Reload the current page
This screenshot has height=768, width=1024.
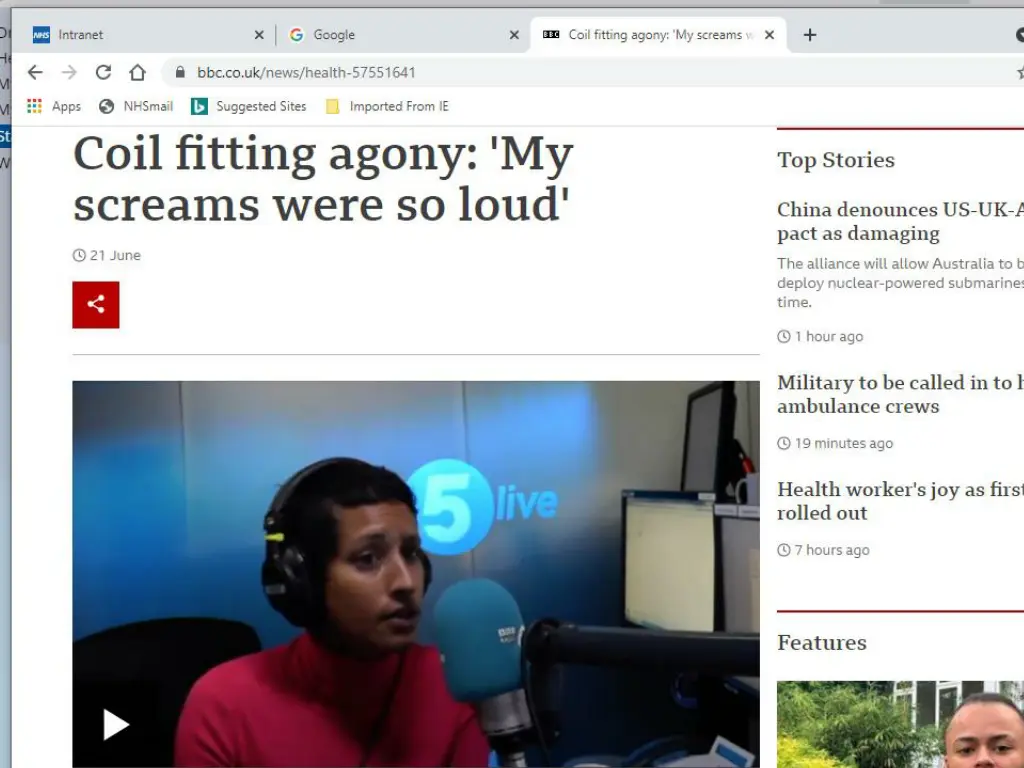(x=103, y=72)
